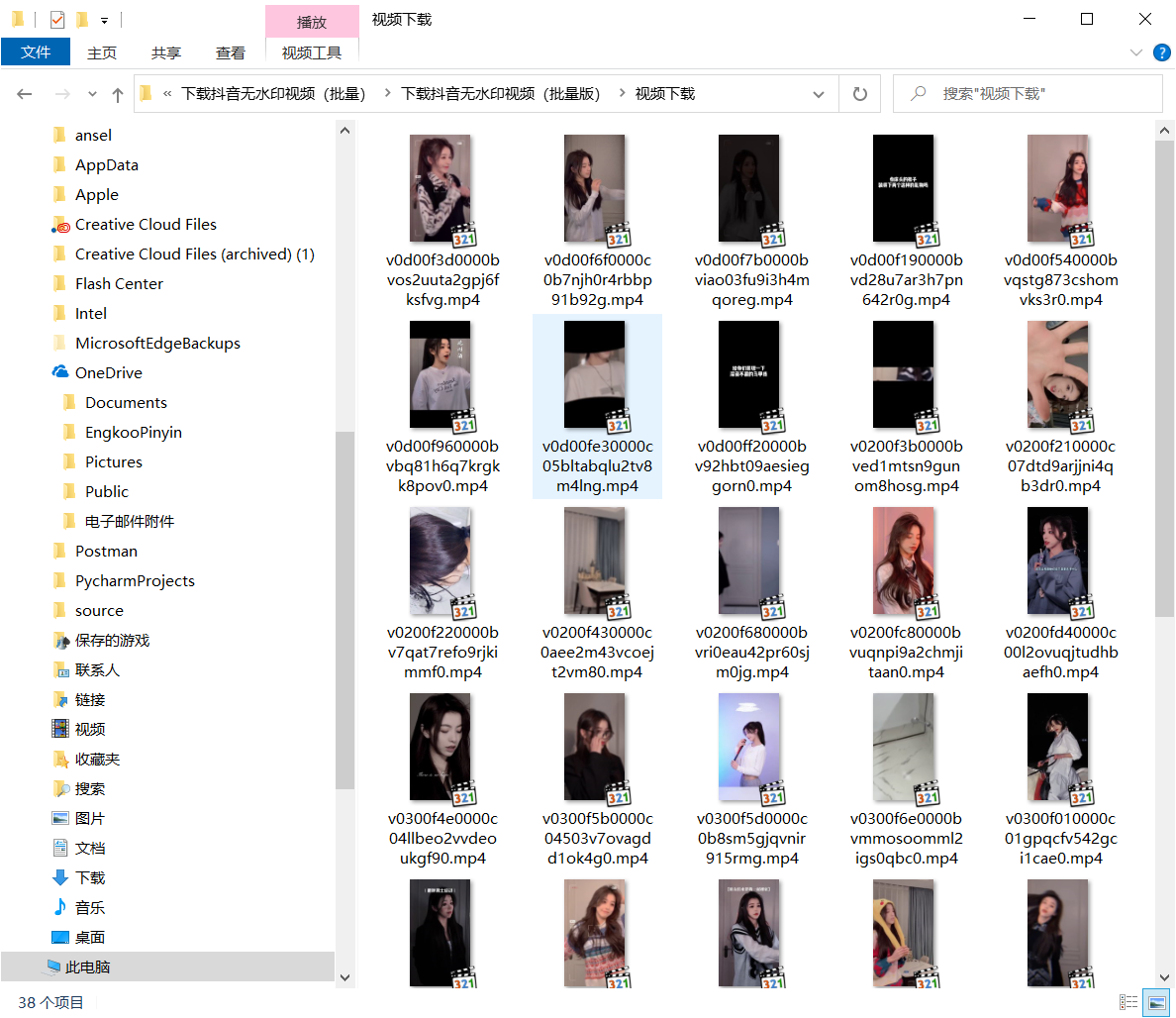Open the recent locations dropdown

(x=92, y=94)
